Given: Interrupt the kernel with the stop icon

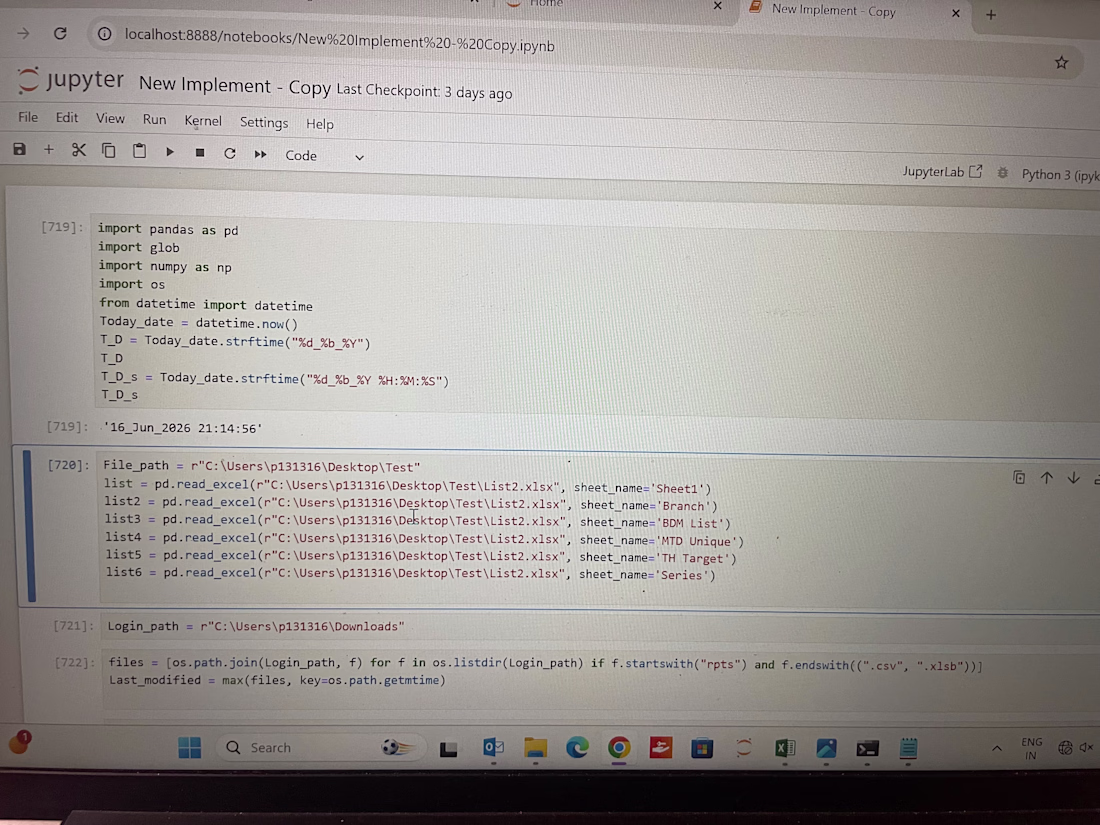Looking at the screenshot, I should [200, 153].
